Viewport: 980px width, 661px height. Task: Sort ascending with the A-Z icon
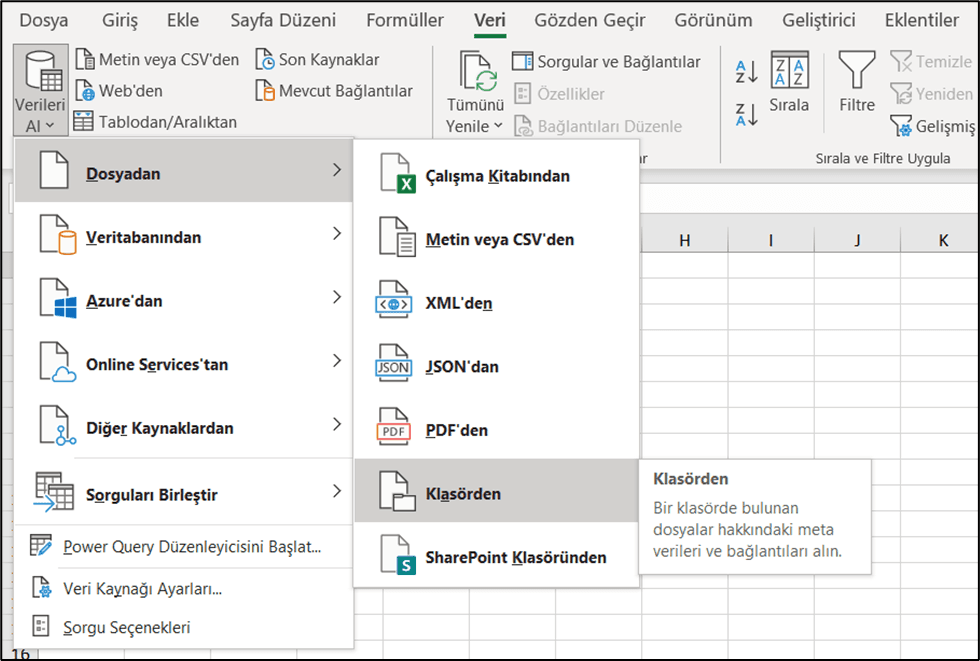(747, 72)
